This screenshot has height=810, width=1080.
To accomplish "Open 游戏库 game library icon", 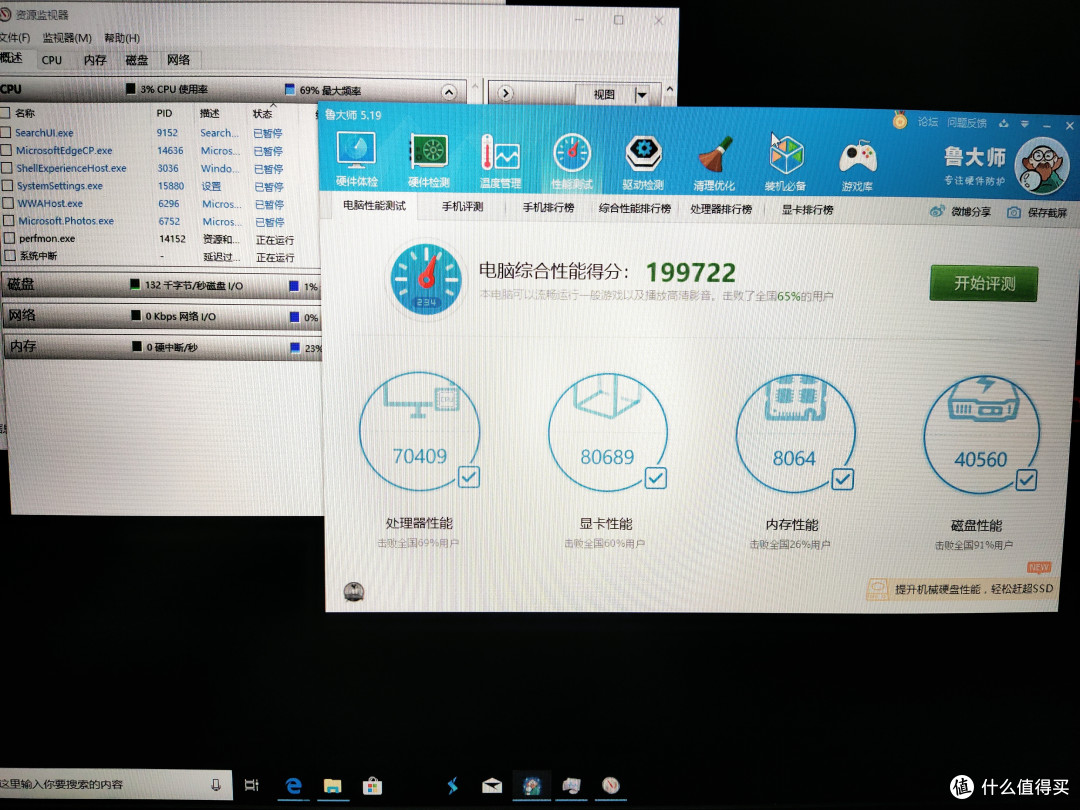I will coord(858,164).
